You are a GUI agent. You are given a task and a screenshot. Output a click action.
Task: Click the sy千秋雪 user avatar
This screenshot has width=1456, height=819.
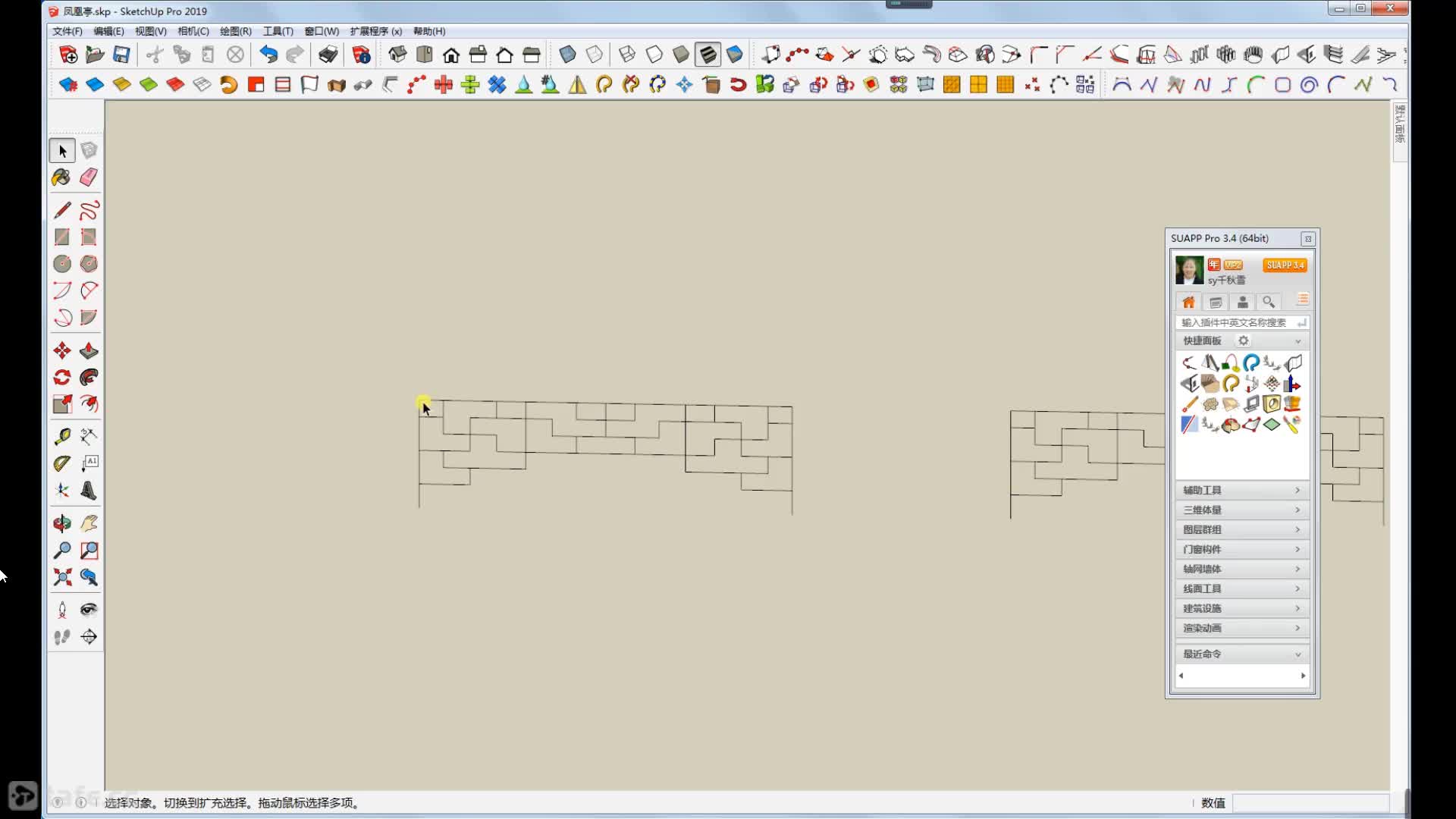tap(1189, 271)
